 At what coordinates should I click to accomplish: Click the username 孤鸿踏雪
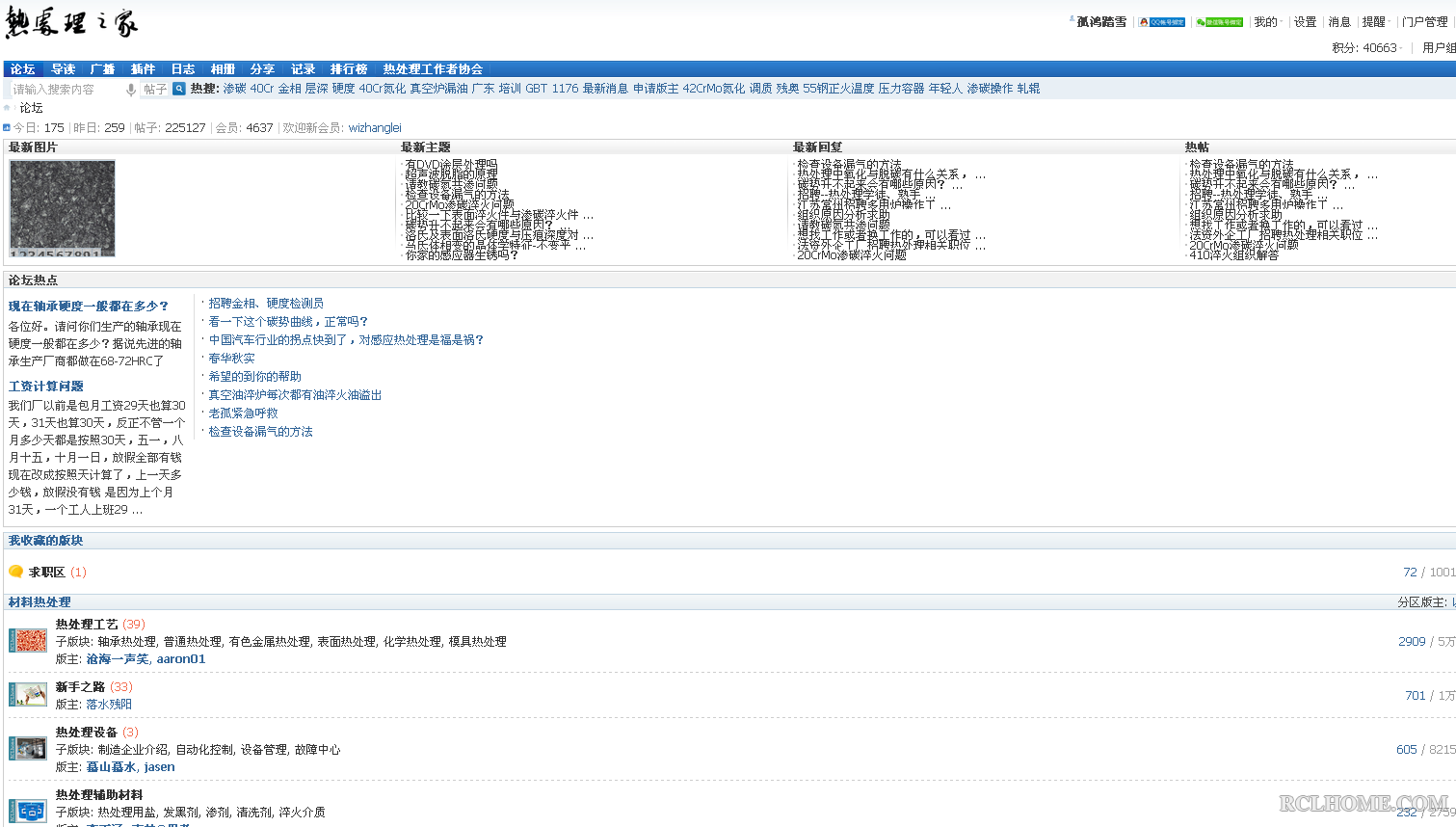(1101, 22)
